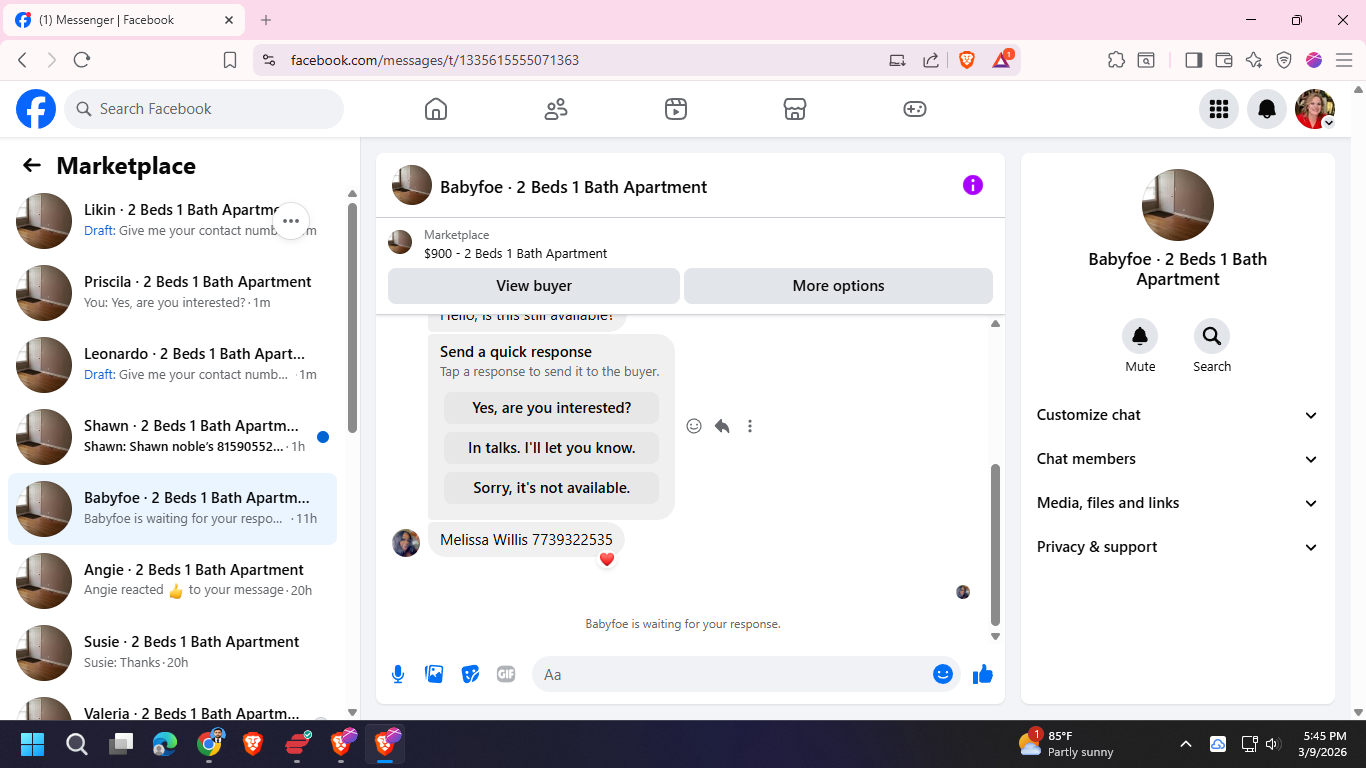Attach a photo with the image icon
Screen dimensions: 1366x768
click(x=434, y=674)
